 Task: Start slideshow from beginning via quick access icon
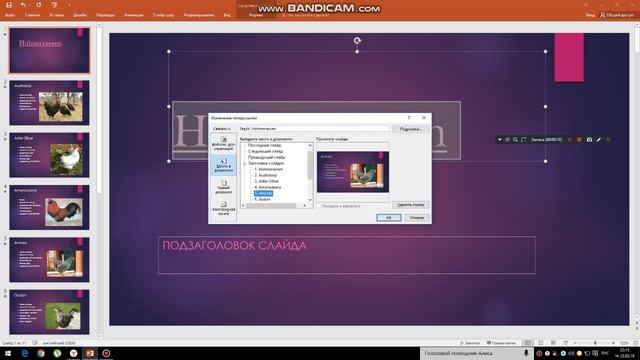[54, 5]
